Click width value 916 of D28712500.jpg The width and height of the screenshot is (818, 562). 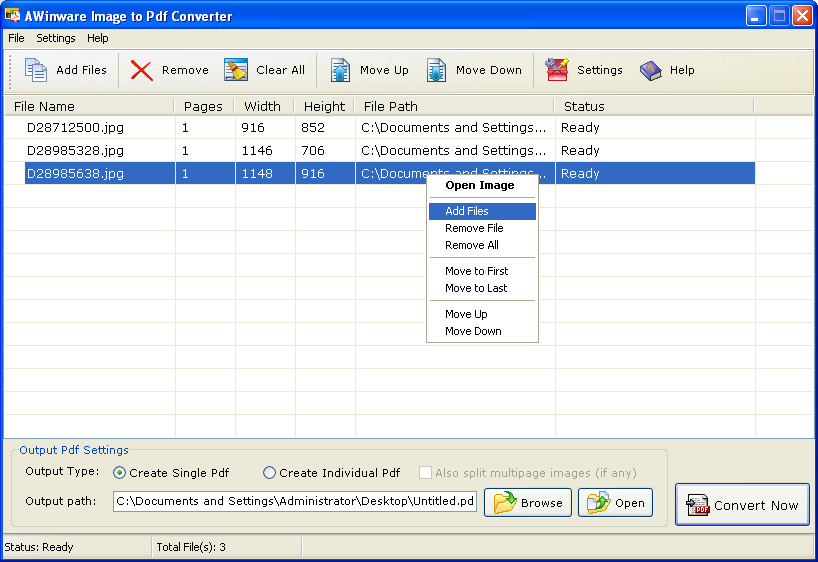(x=253, y=128)
